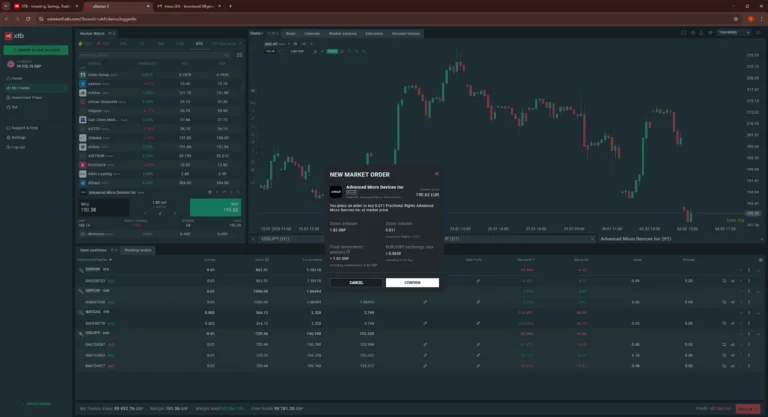
Task: Edit stop loss on the GBPCHF sub-position
Action: (425, 302)
